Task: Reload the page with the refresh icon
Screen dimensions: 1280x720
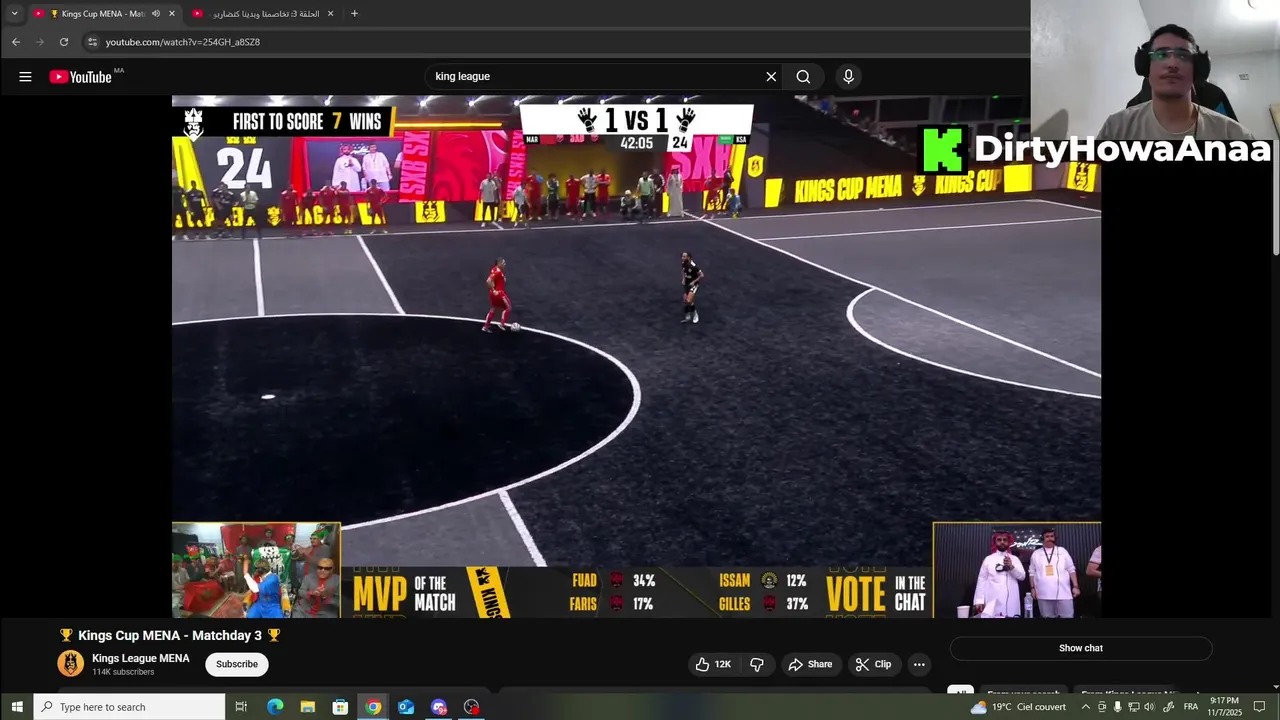Action: pos(64,42)
